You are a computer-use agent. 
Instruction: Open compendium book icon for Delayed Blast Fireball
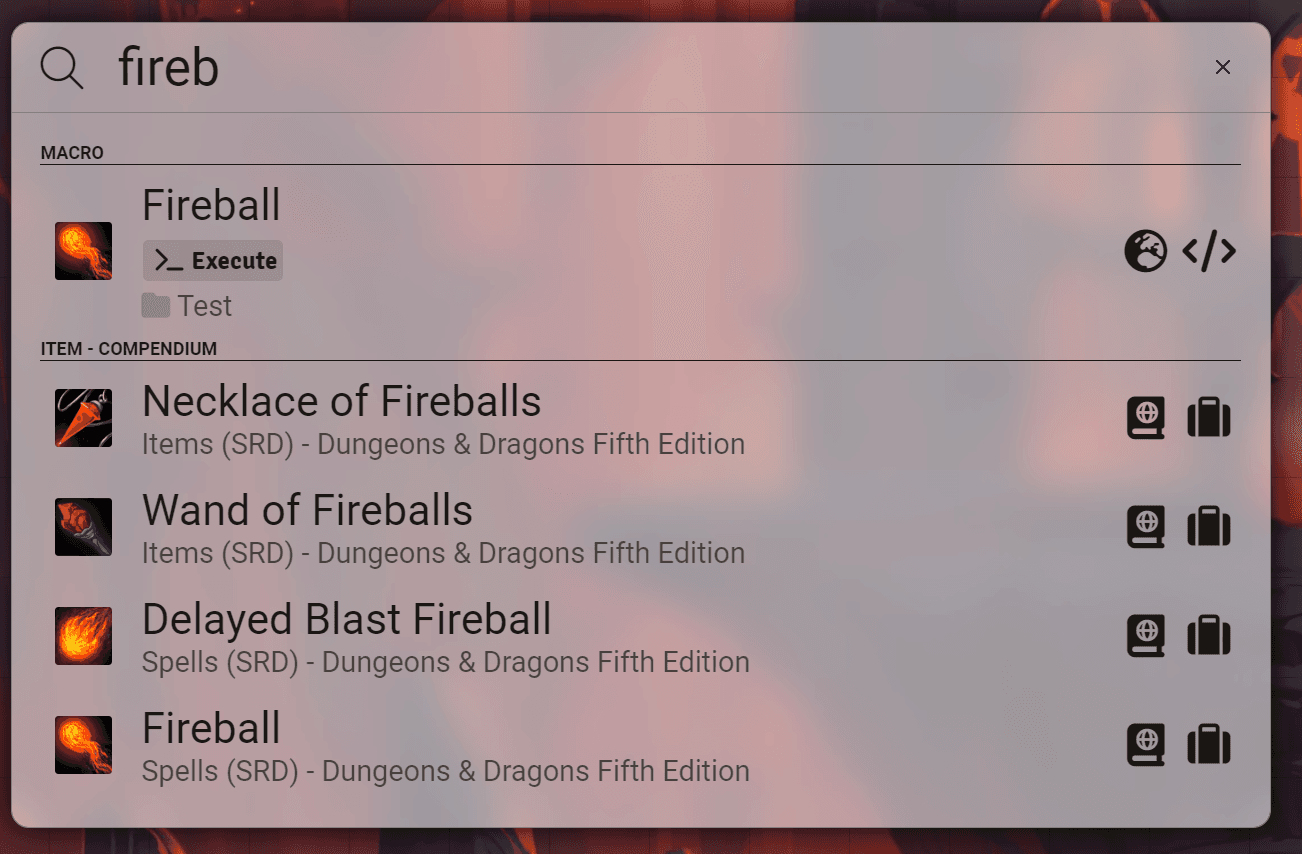(x=1146, y=636)
